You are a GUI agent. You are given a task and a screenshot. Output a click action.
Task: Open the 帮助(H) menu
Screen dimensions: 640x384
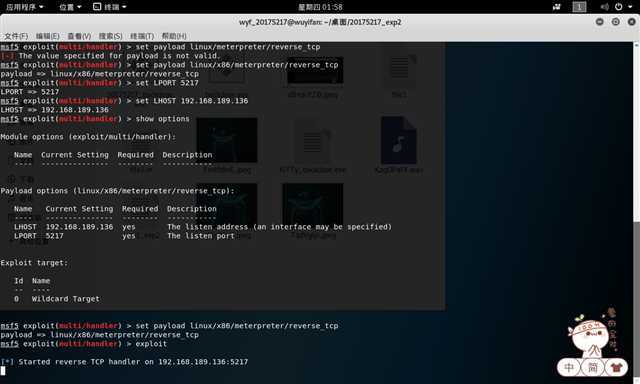[174, 36]
